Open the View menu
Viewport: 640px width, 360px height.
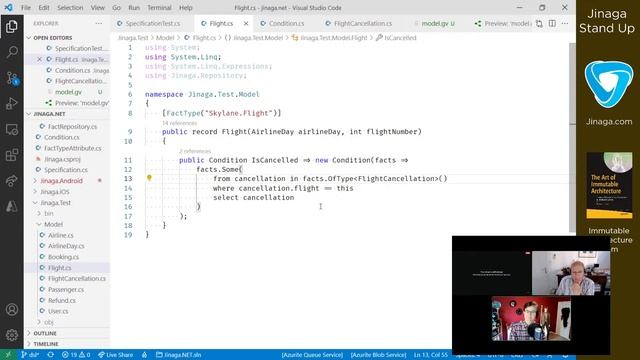98,8
